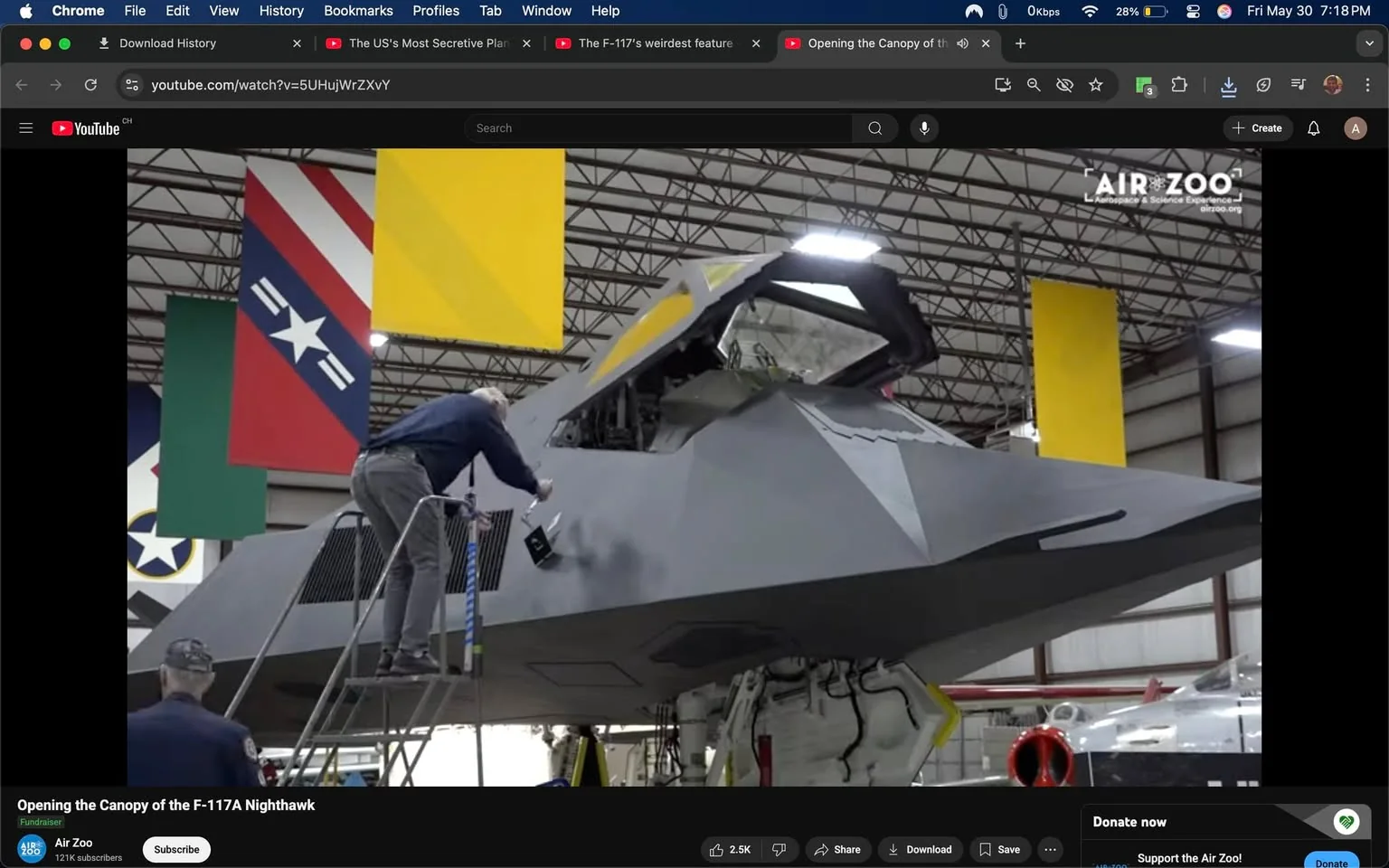1389x868 pixels.
Task: Subscribe to Air Zoo channel
Action: click(176, 850)
